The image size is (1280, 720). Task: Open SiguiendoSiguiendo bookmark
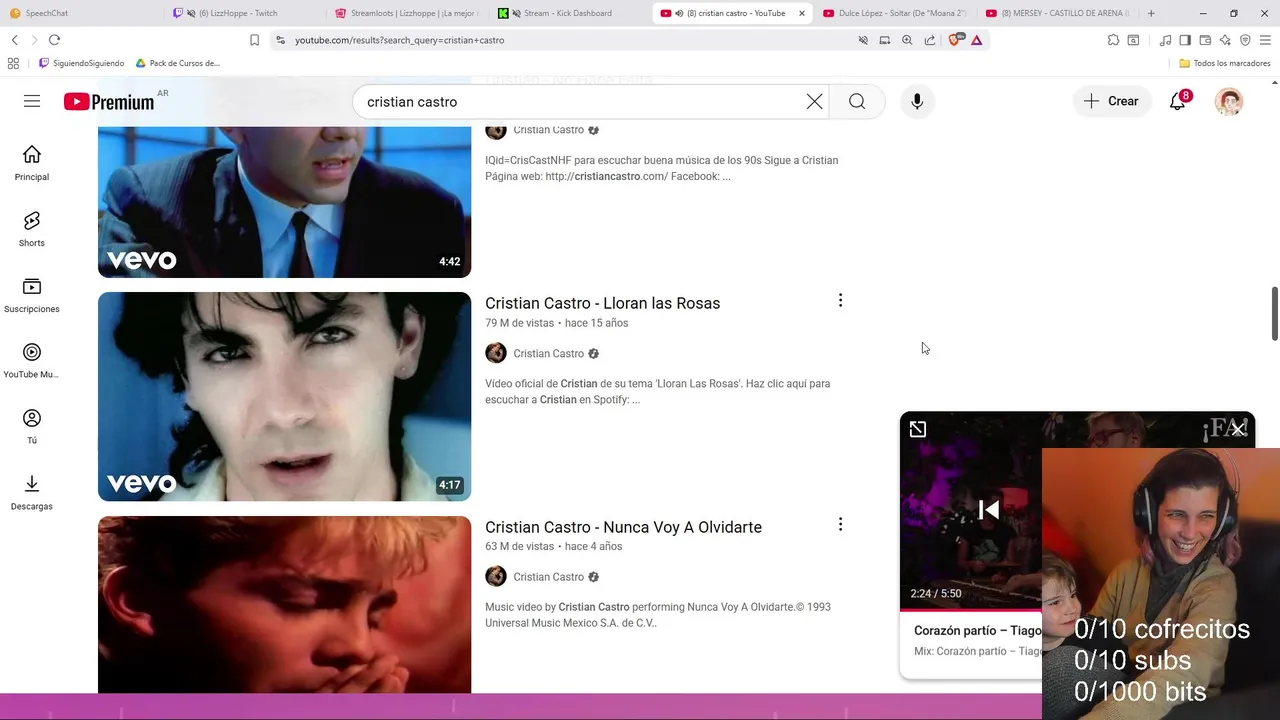click(81, 63)
